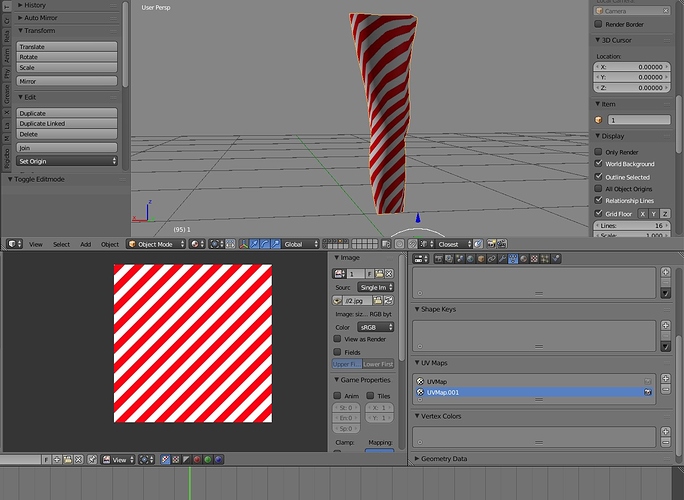
Task: Show only blue channel in image editor
Action: 219,459
